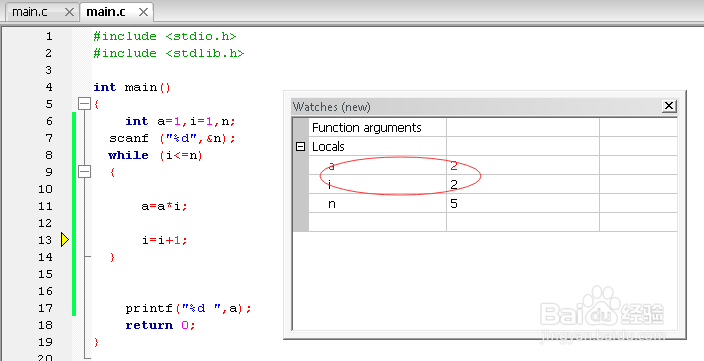Click the return 0; statement
Image resolution: width=704 pixels, height=361 pixels.
160,325
